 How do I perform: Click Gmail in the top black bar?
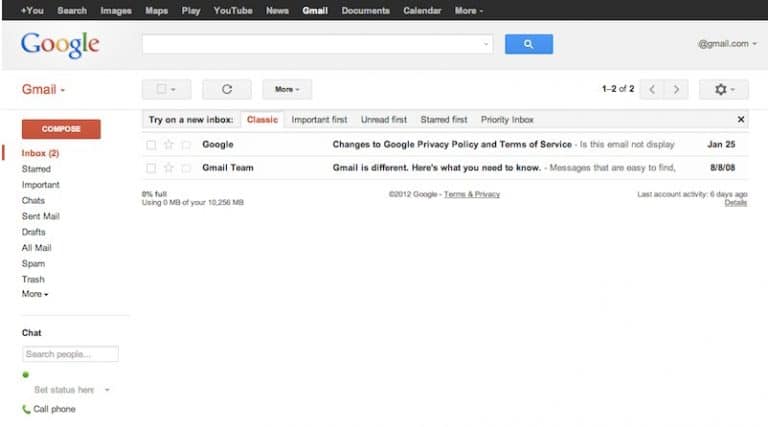315,10
